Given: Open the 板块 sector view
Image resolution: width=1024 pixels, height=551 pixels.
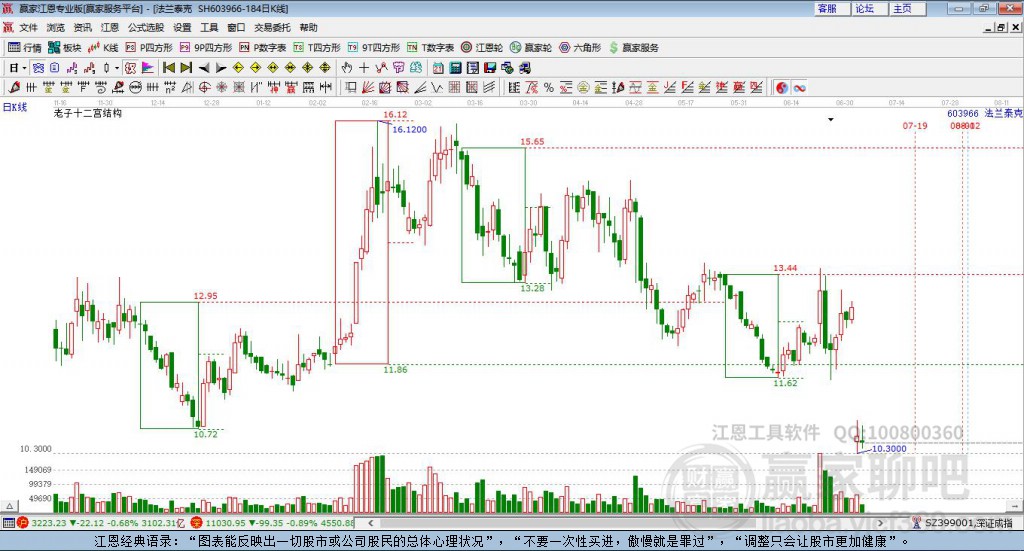Looking at the screenshot, I should pyautogui.click(x=65, y=48).
